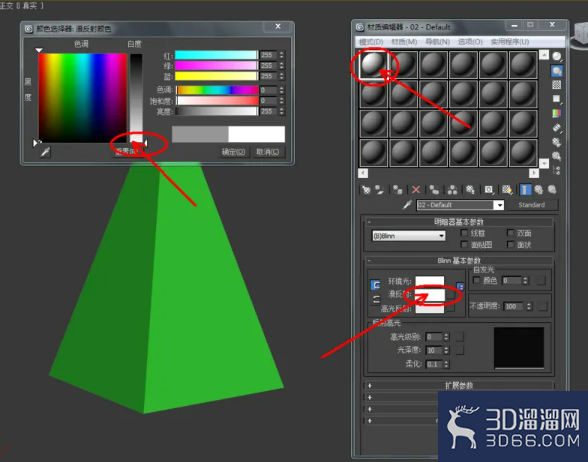Toggle map lock right of ambient swatch

[x=460, y=287]
